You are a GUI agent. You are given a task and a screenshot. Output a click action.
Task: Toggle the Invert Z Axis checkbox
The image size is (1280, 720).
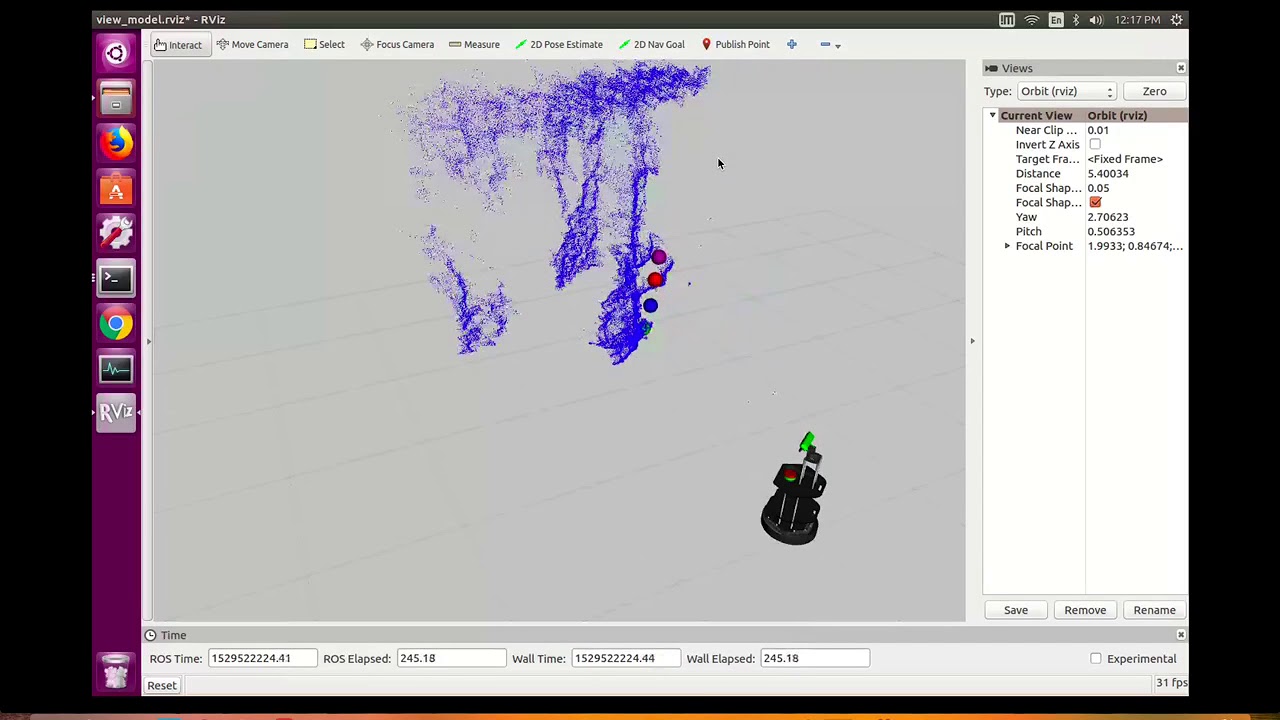point(1095,145)
